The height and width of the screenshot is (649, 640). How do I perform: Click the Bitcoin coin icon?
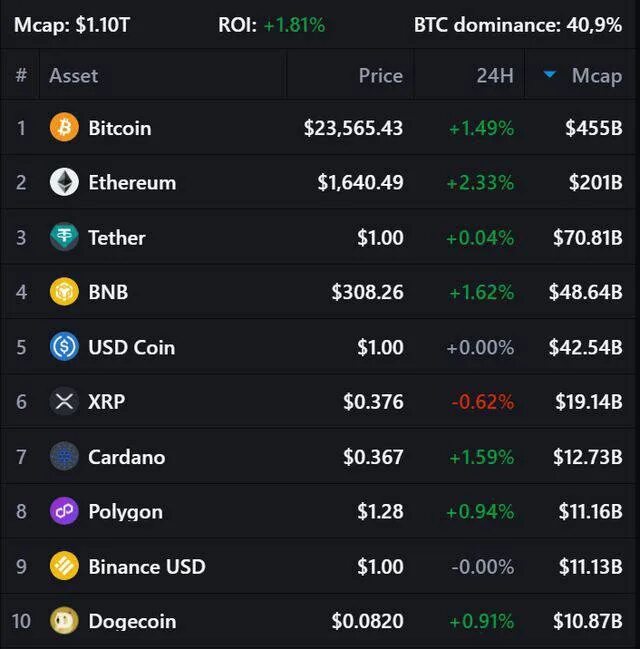tap(64, 127)
